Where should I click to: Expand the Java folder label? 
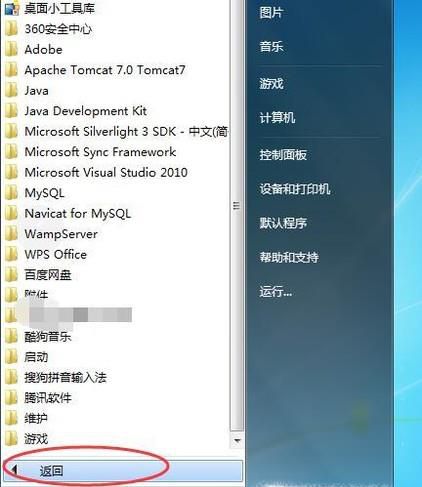[x=36, y=91]
